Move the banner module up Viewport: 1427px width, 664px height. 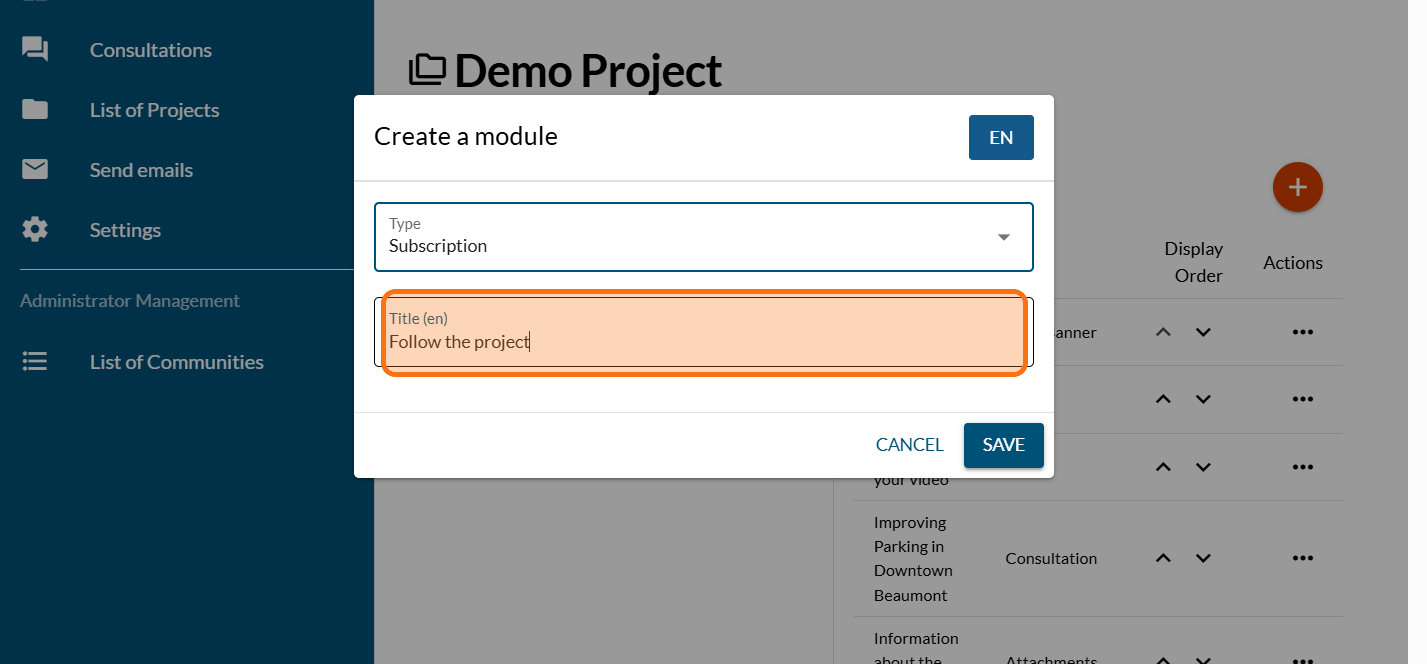coord(1163,333)
